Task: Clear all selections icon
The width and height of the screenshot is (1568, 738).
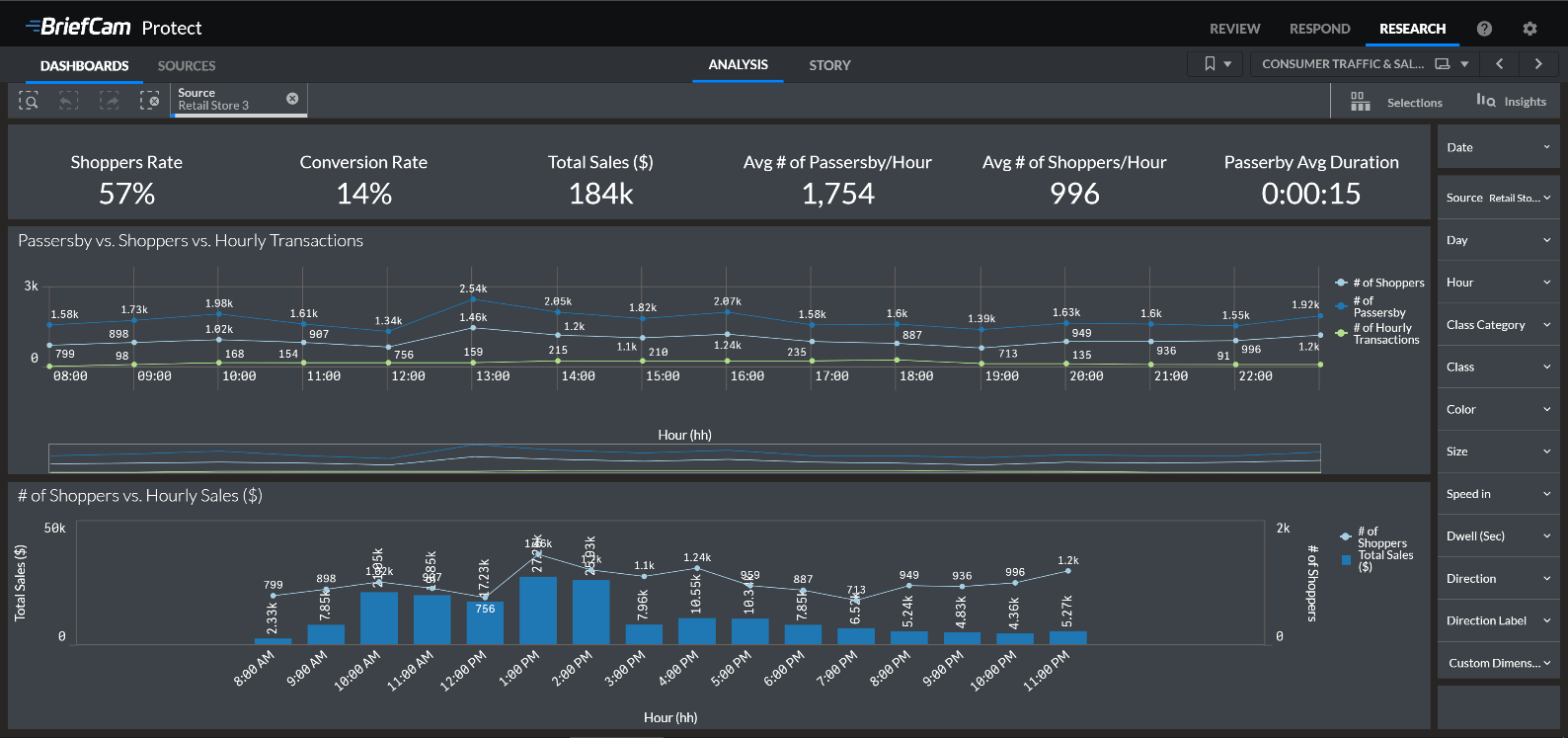Action: tap(149, 101)
